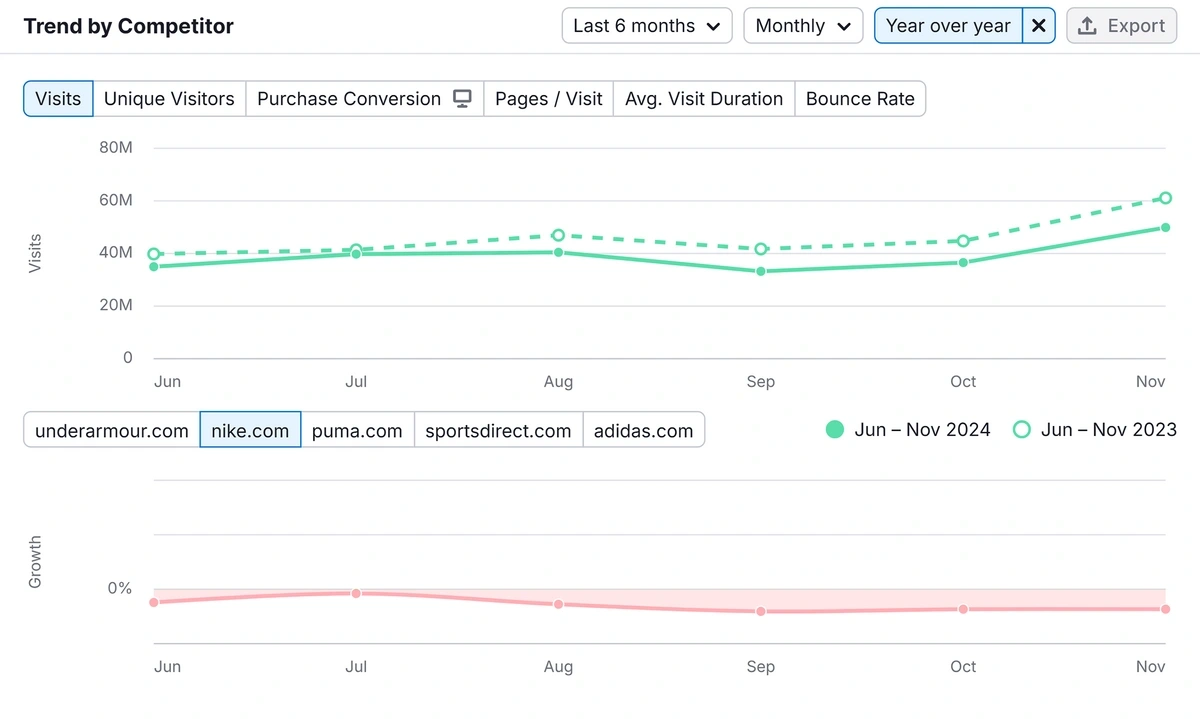Show the Avg. Visit Duration tab
Image resolution: width=1200 pixels, height=719 pixels.
704,99
